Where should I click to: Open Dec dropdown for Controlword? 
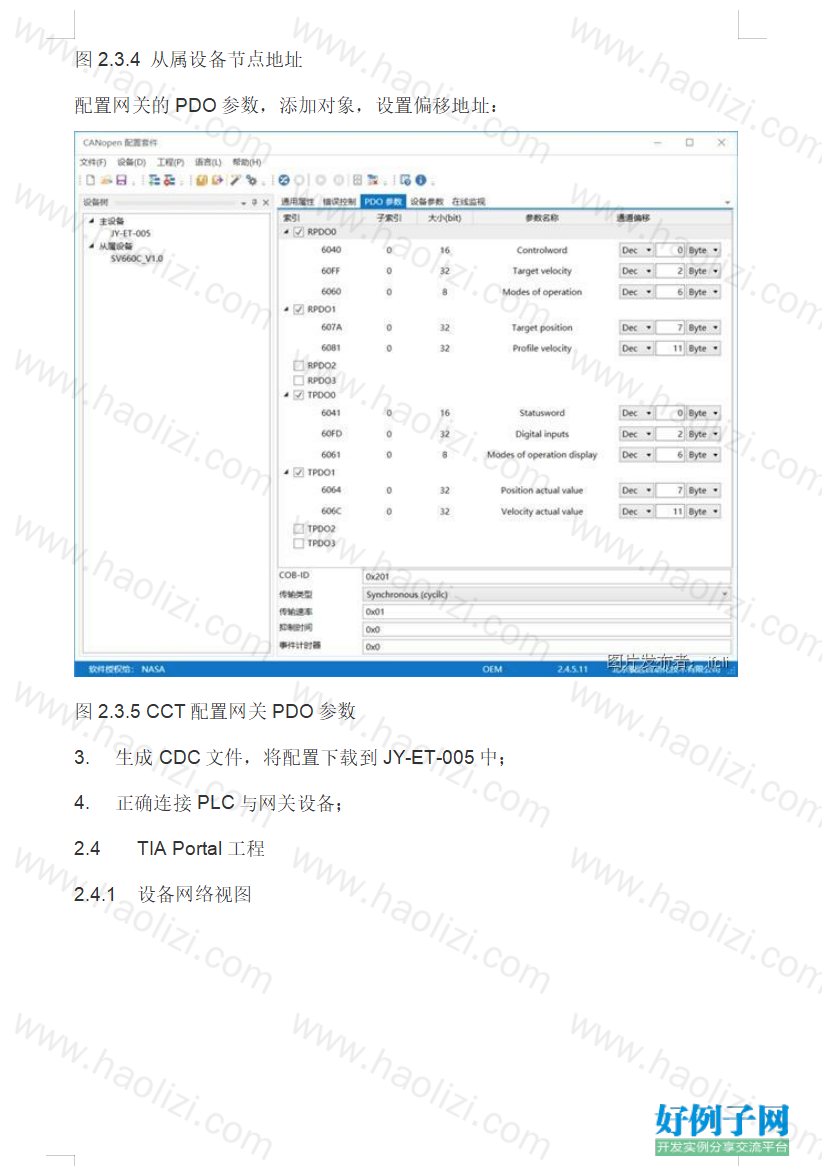pos(636,251)
